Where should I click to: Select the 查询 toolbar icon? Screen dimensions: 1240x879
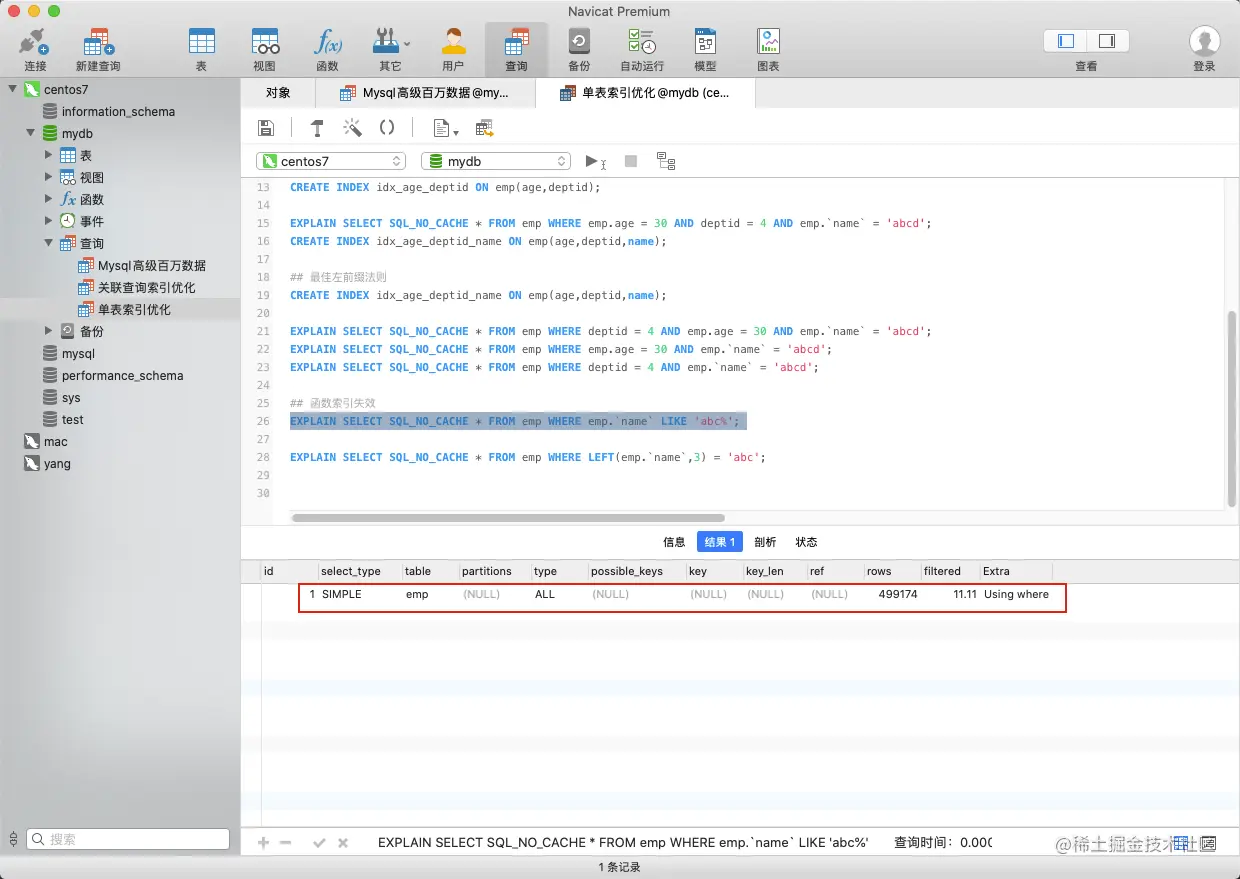point(516,49)
